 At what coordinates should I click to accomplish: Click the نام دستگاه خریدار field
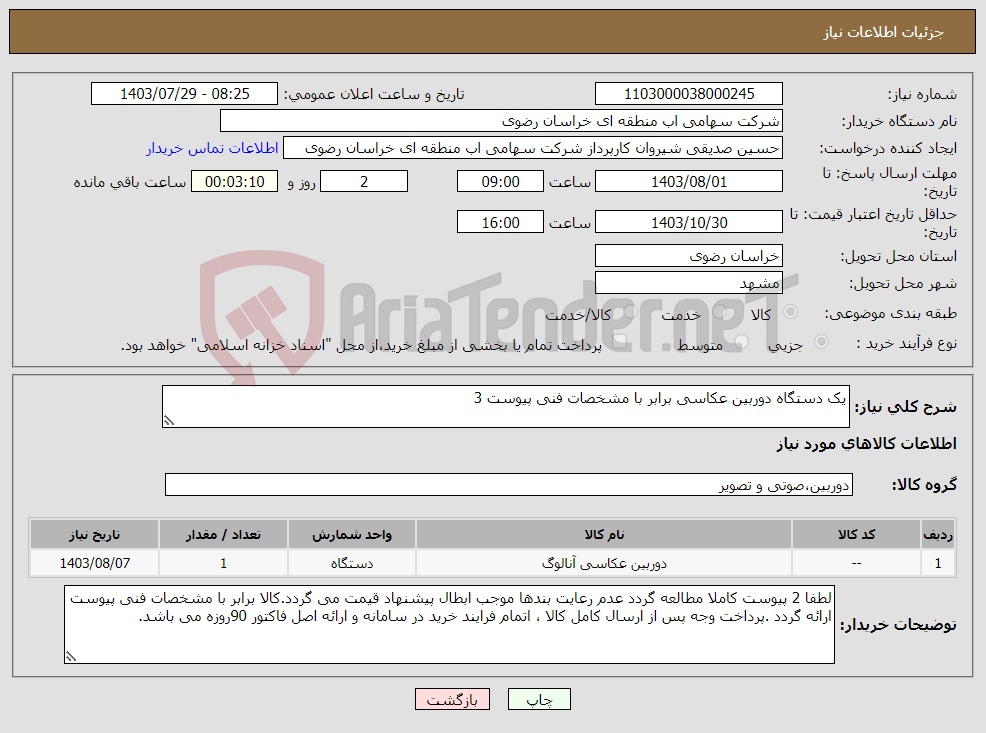click(x=501, y=121)
